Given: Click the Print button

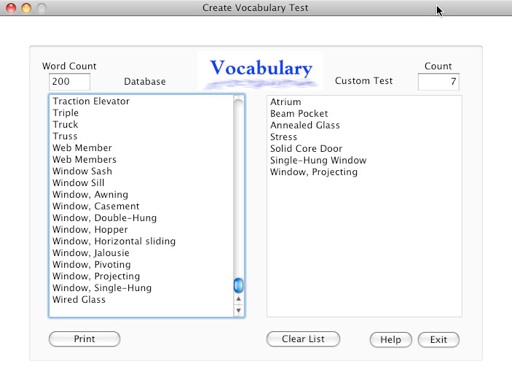Looking at the screenshot, I should (84, 339).
